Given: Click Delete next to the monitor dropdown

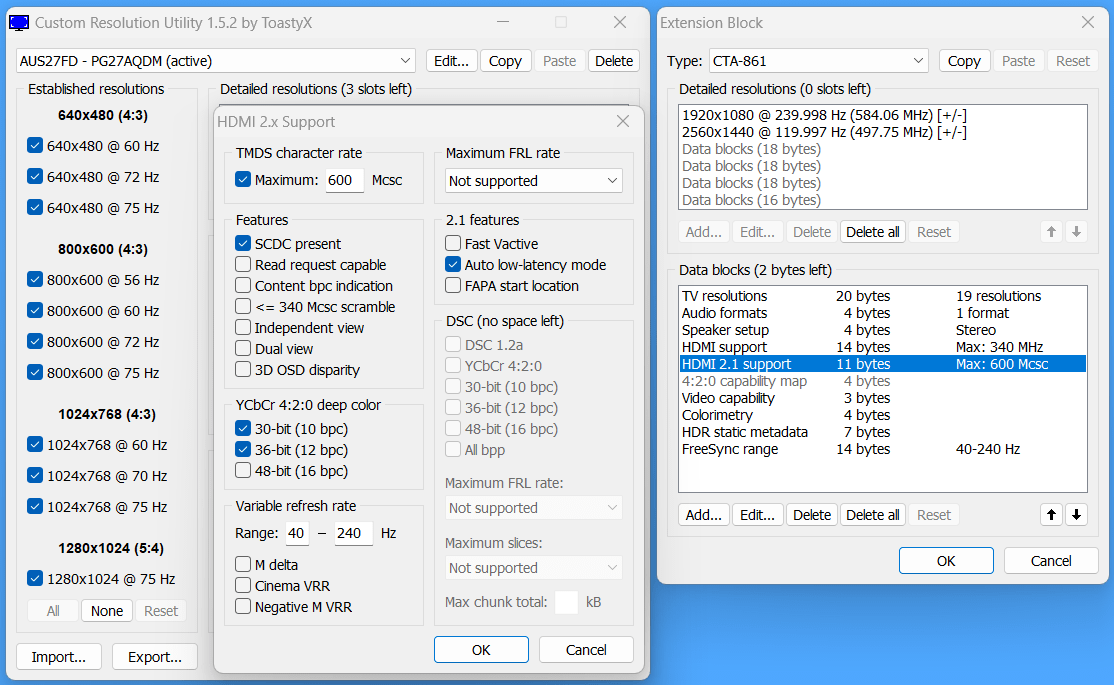Looking at the screenshot, I should point(614,61).
